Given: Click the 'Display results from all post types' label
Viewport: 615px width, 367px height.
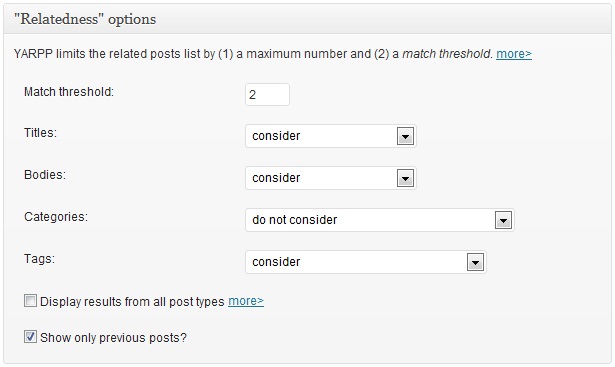Looking at the screenshot, I should pos(132,302).
